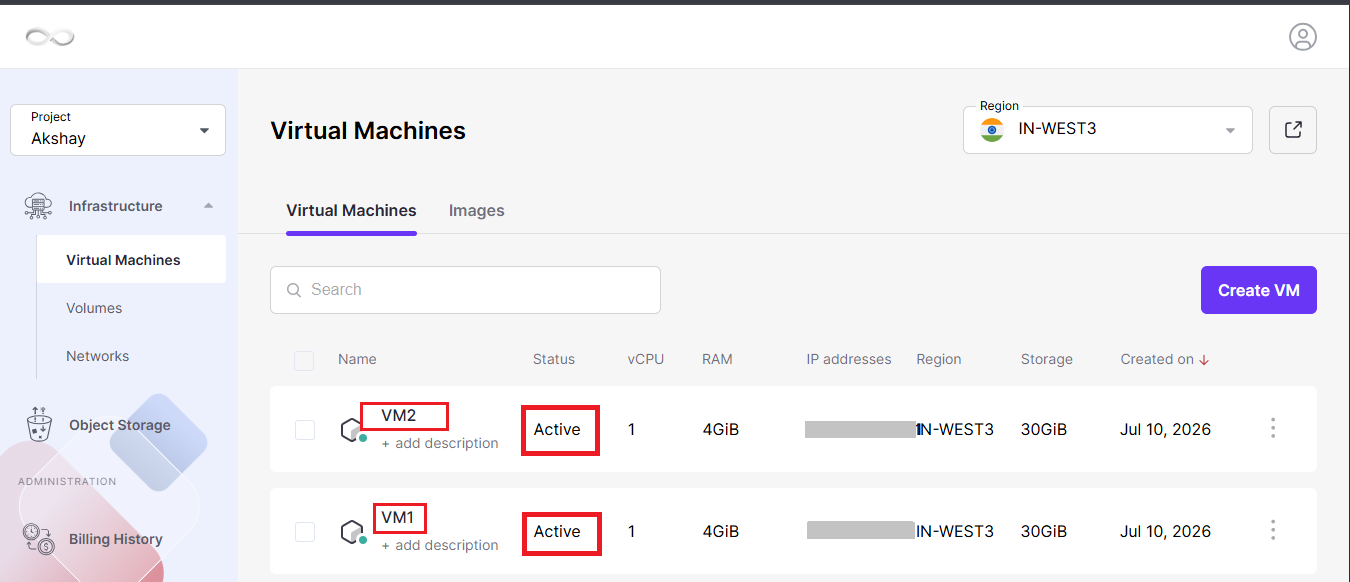The image size is (1350, 582).
Task: Click the search magnifier icon
Action: click(x=294, y=290)
